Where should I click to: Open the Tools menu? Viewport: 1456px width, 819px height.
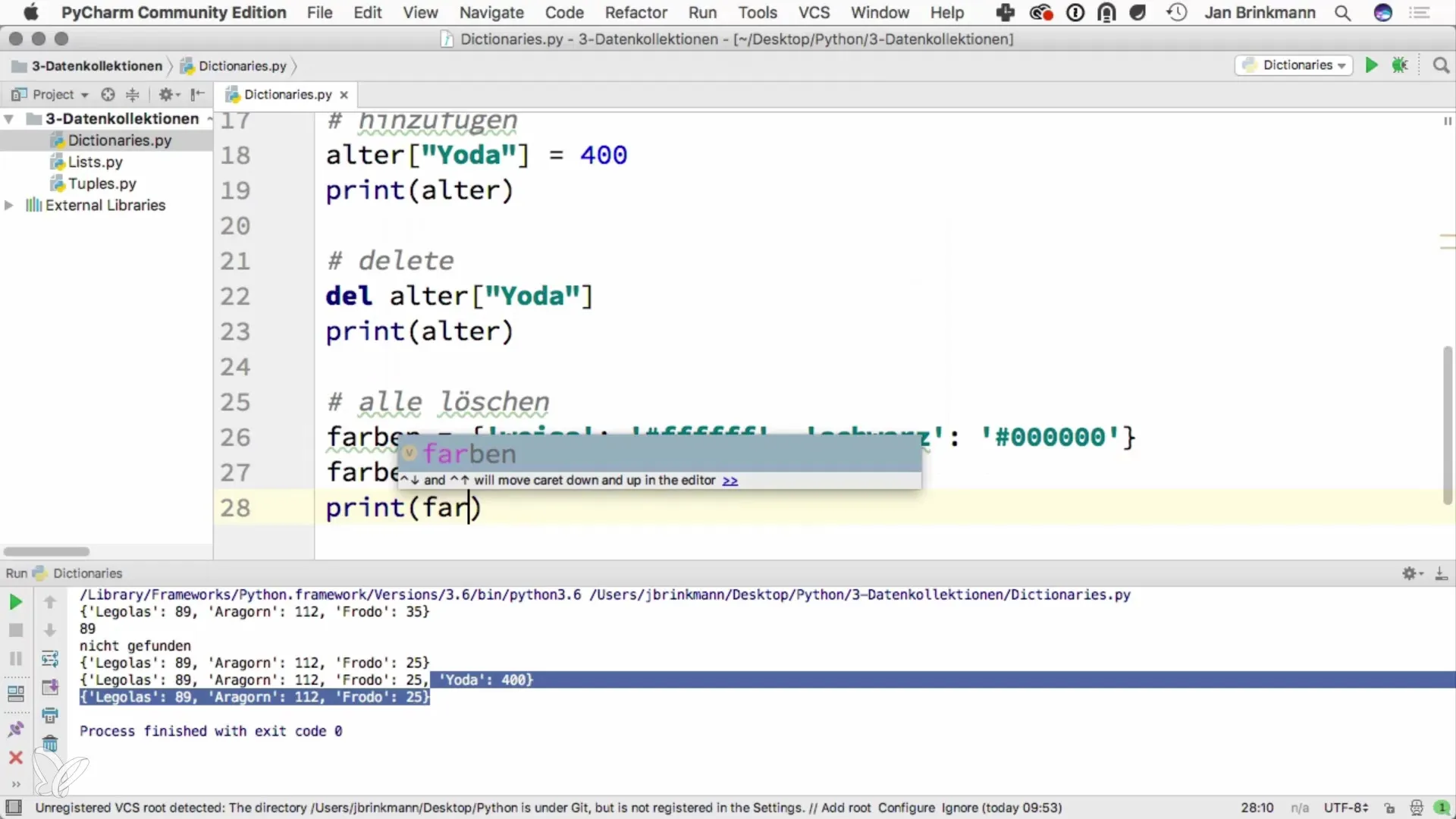click(758, 13)
